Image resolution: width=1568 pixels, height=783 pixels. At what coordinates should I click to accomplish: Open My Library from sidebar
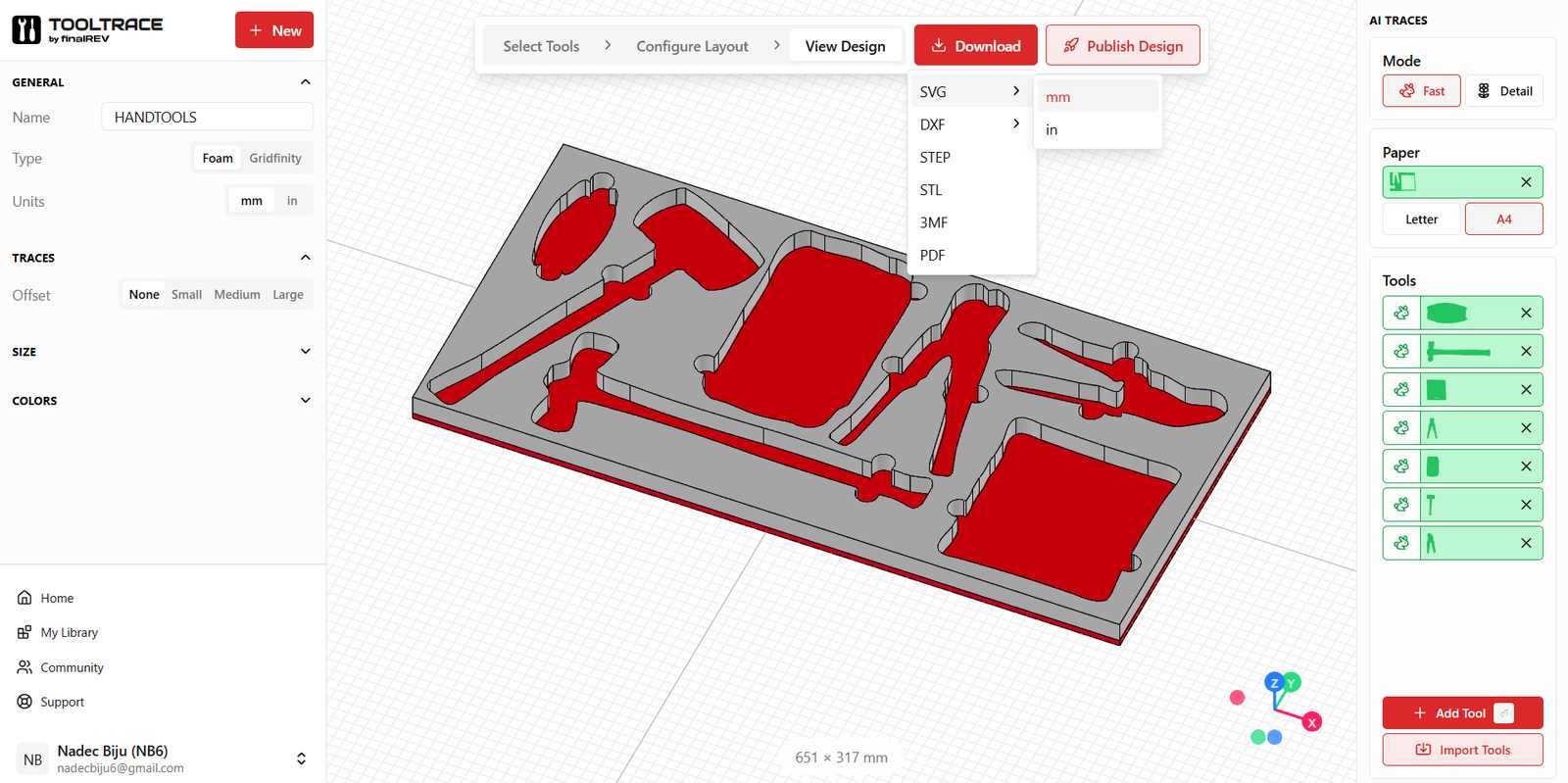[x=58, y=632]
